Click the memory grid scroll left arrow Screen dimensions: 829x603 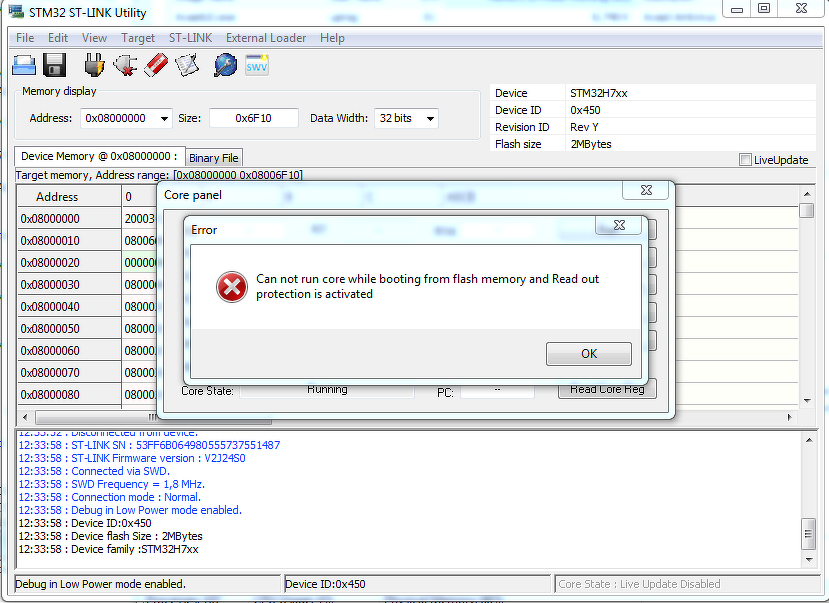pos(25,418)
